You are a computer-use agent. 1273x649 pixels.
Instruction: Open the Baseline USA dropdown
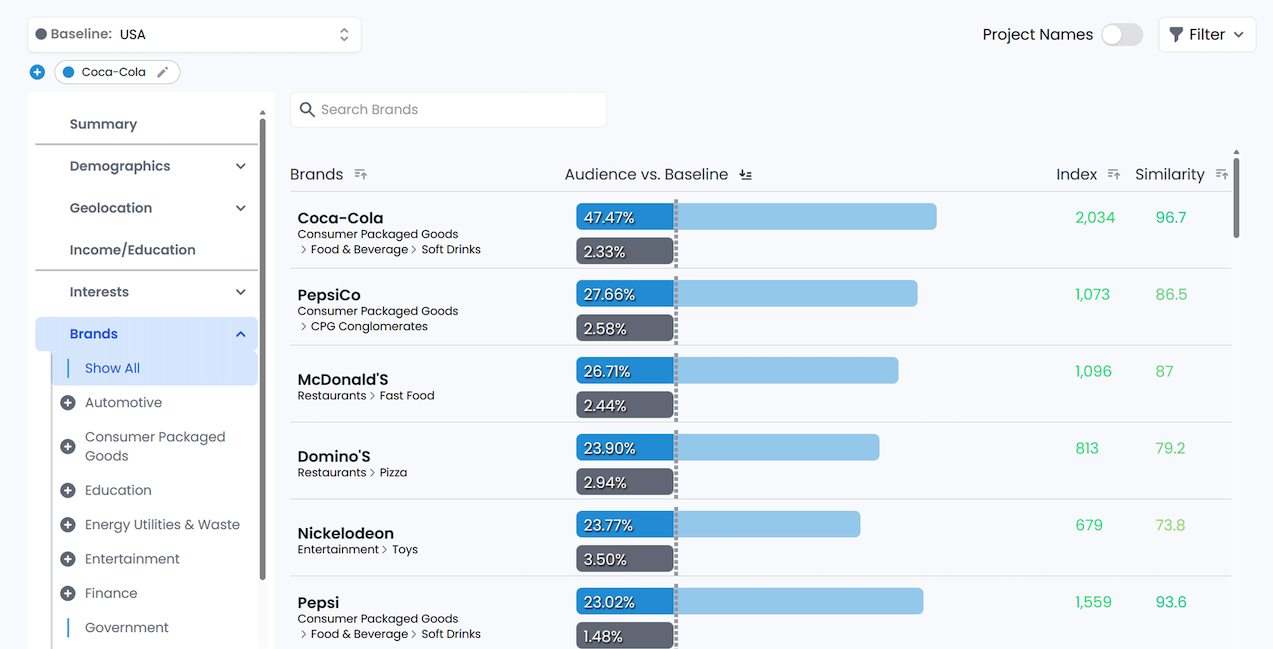click(x=194, y=34)
